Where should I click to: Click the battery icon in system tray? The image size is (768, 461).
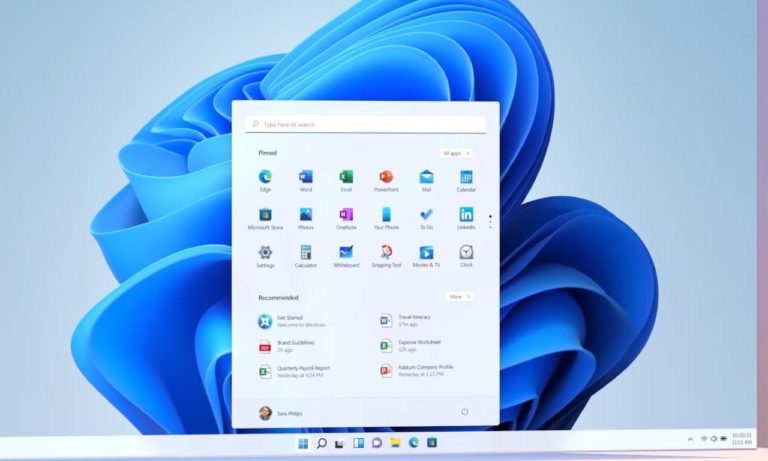click(x=723, y=438)
